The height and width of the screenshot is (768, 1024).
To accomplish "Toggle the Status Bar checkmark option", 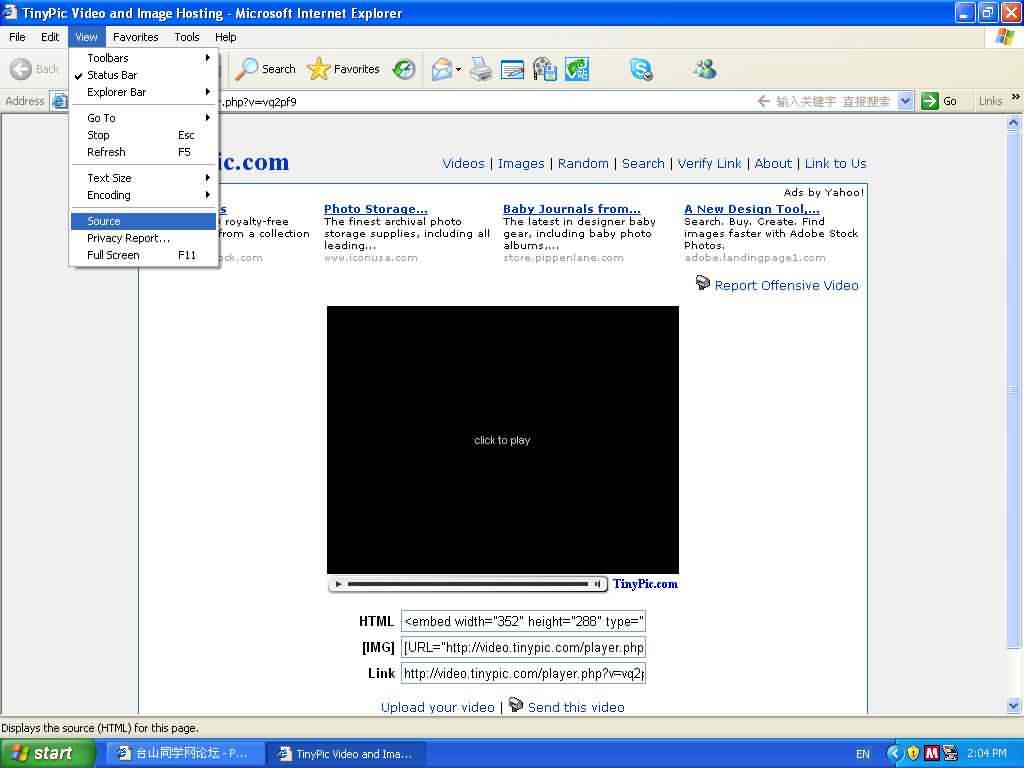I will tap(112, 75).
